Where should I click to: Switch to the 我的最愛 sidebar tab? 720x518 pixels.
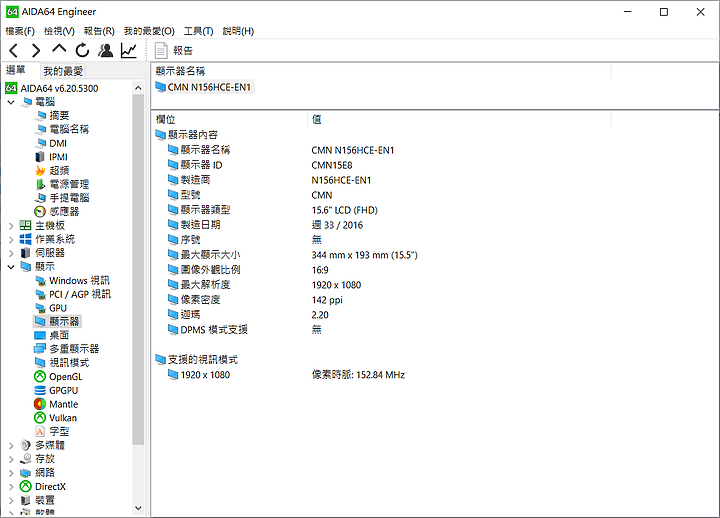click(x=63, y=71)
